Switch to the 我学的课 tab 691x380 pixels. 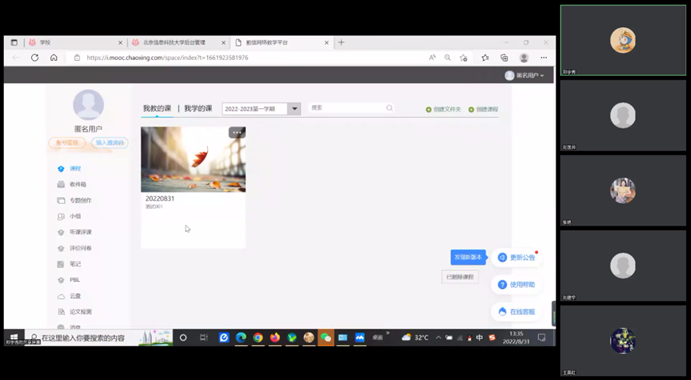coord(198,108)
